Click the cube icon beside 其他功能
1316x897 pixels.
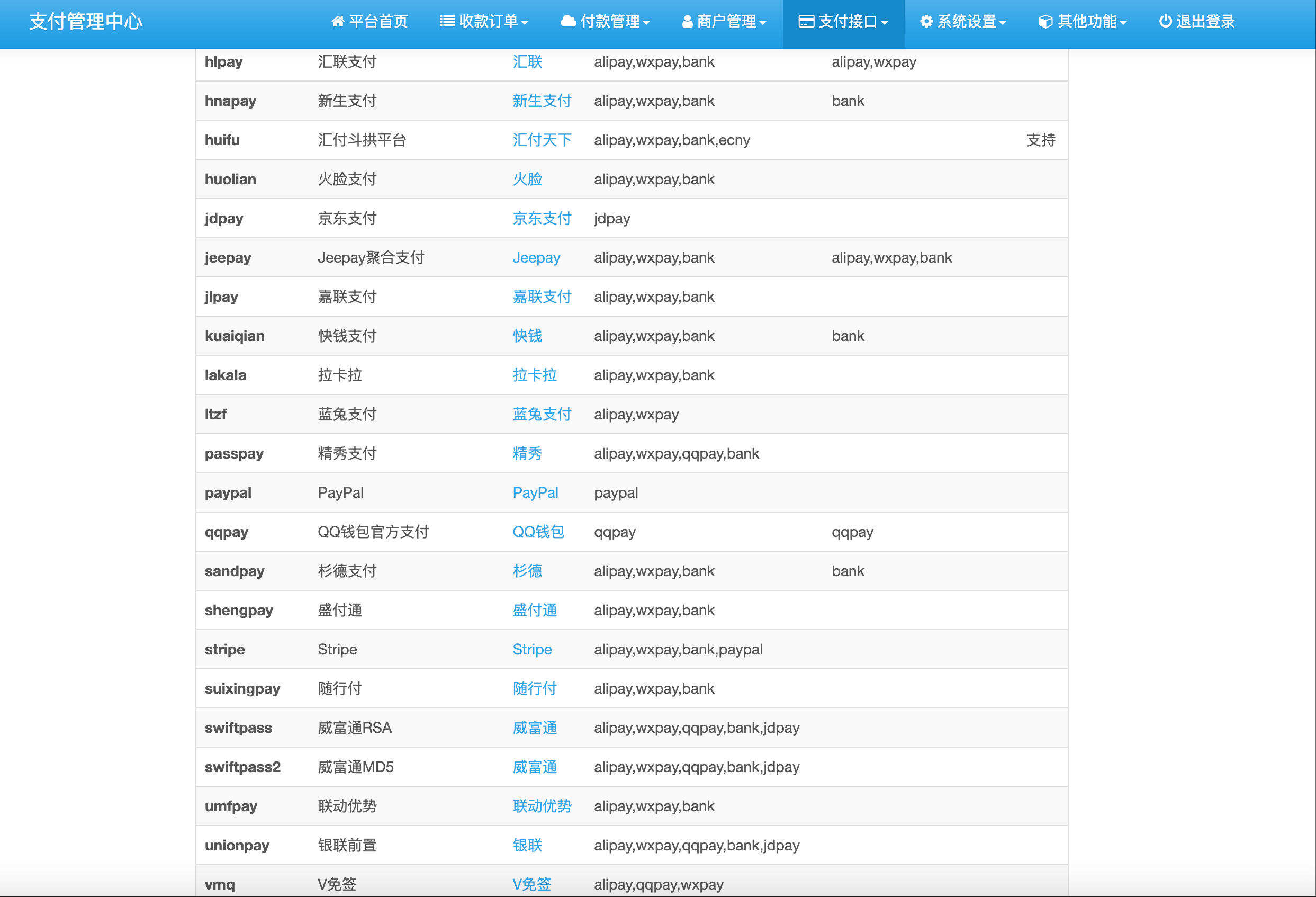(x=1045, y=22)
